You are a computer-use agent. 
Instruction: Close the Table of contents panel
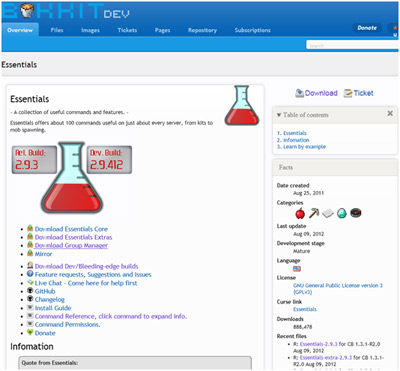pyautogui.click(x=390, y=114)
